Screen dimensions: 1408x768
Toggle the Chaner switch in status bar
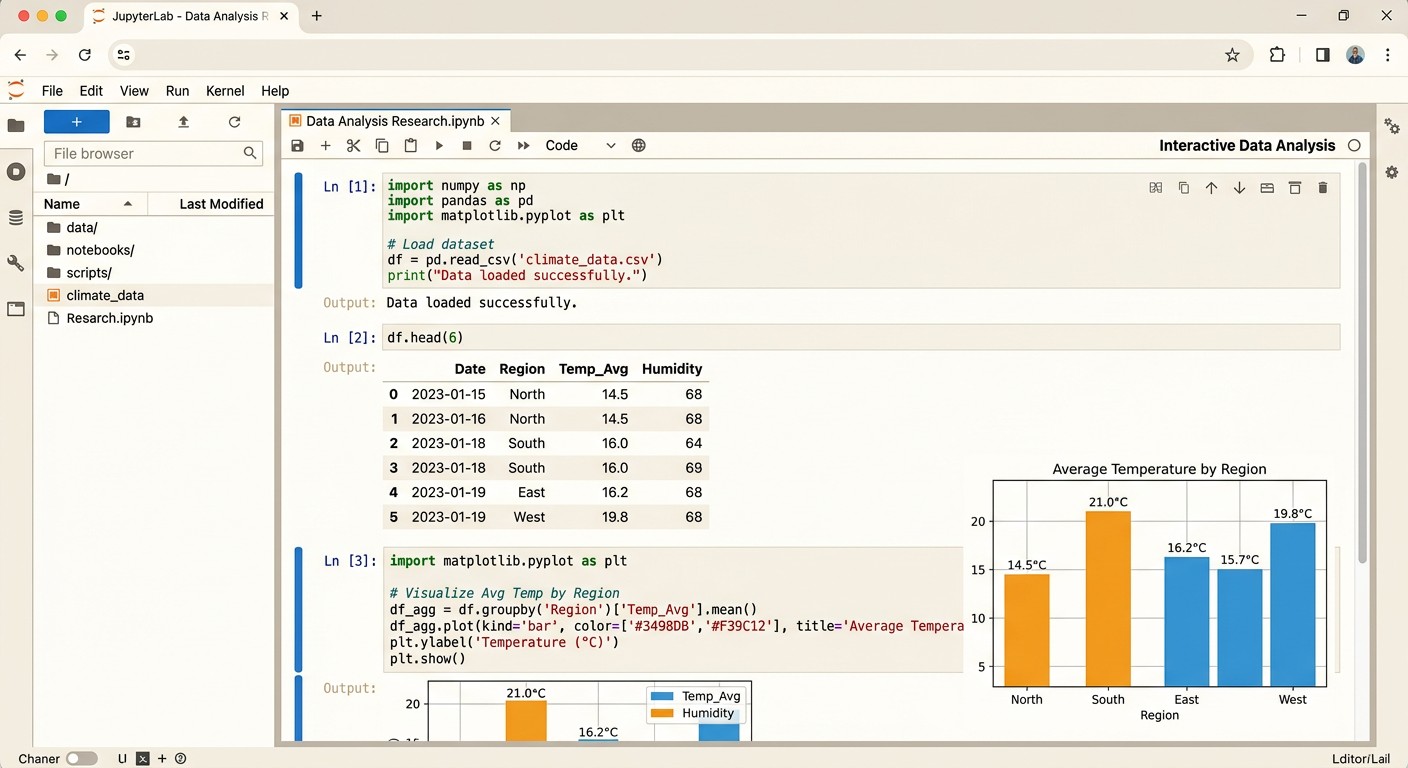click(82, 759)
